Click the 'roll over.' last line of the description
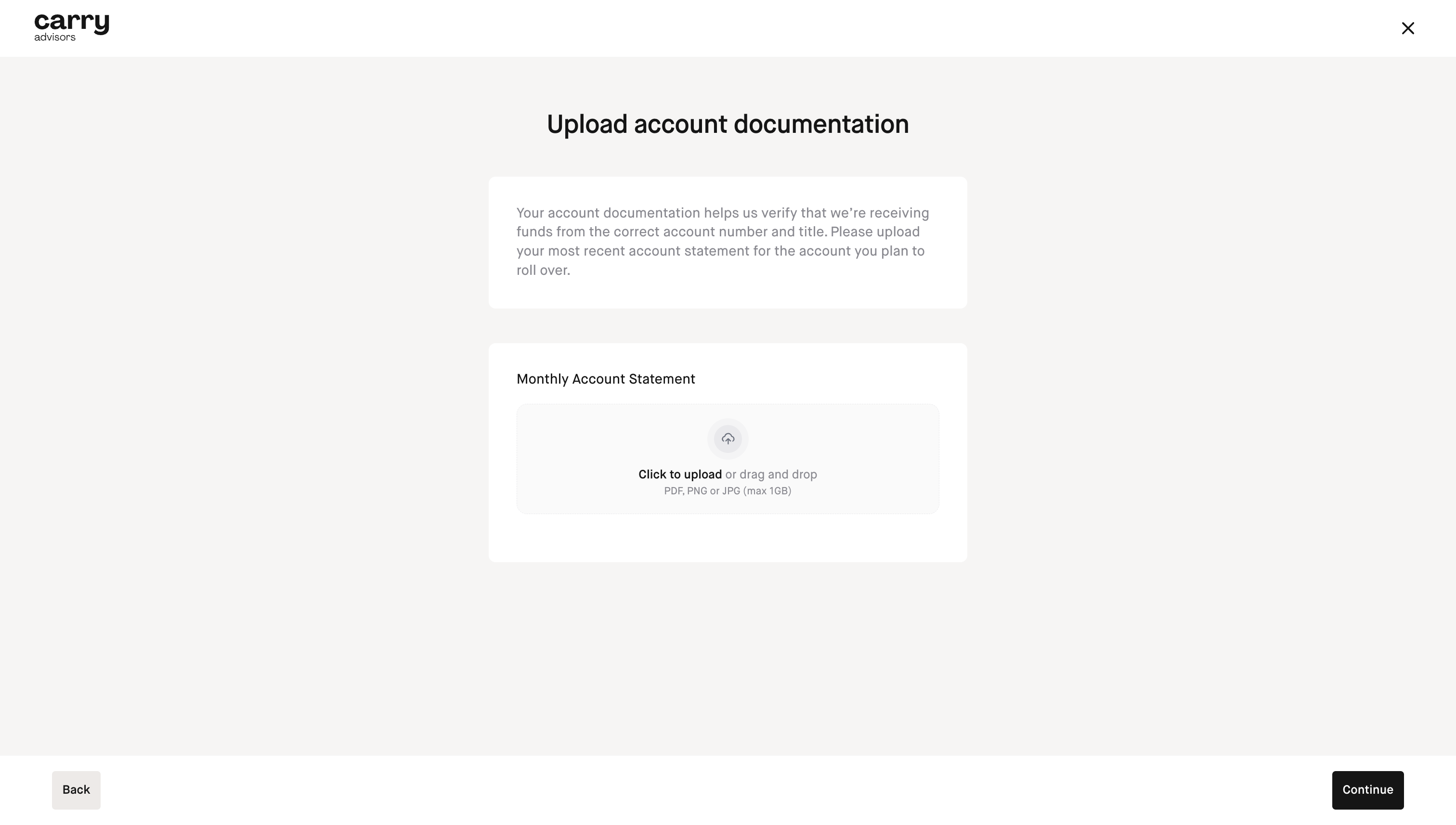The width and height of the screenshot is (1456, 825). click(543, 271)
